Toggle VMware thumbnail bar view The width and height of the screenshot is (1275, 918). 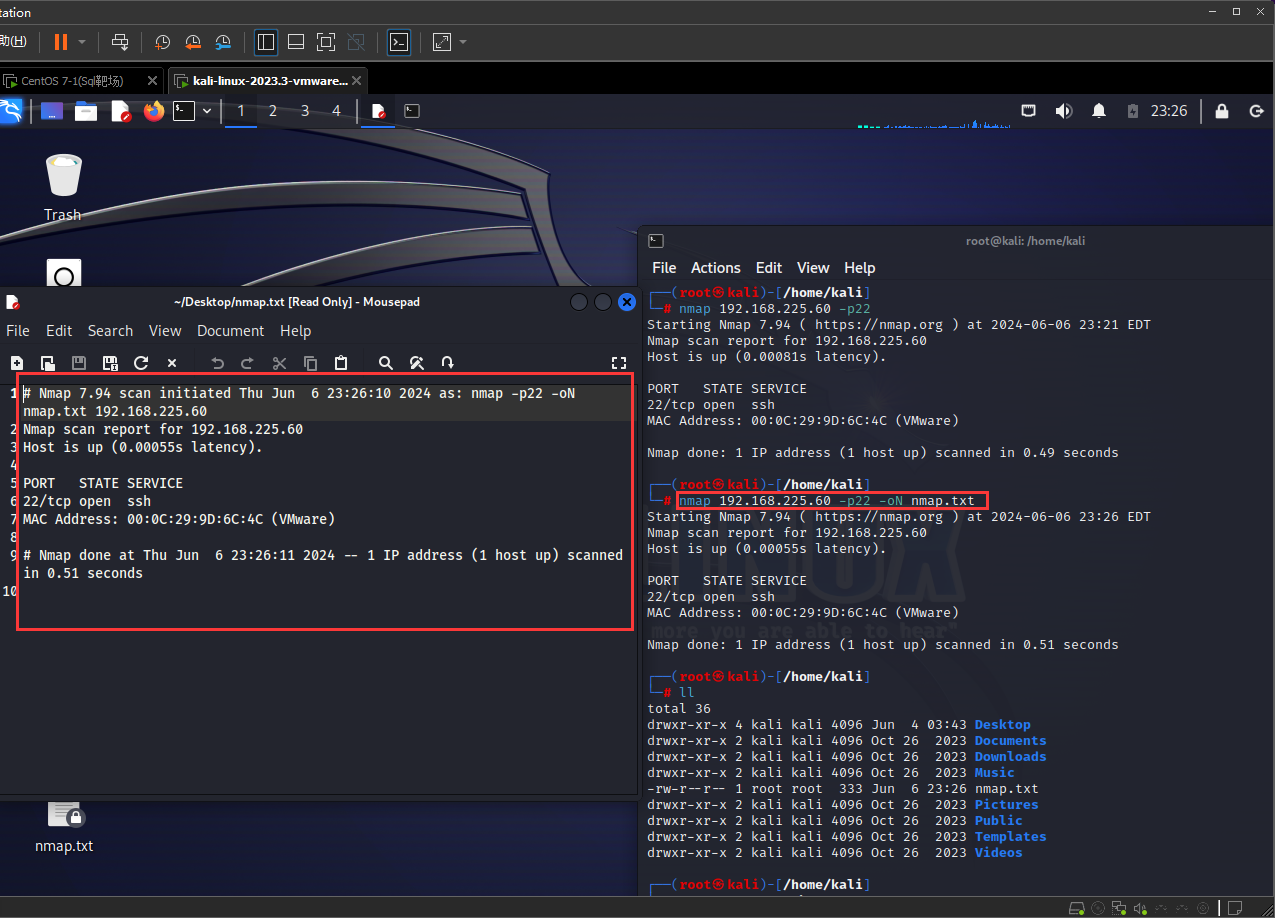tap(296, 42)
